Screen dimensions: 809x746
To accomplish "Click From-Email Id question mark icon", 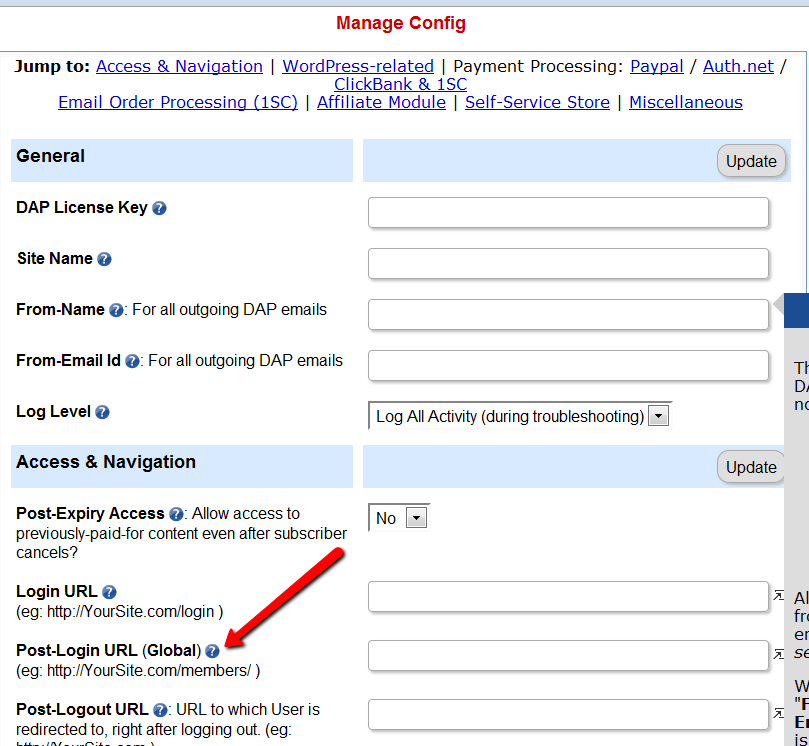I will [132, 362].
